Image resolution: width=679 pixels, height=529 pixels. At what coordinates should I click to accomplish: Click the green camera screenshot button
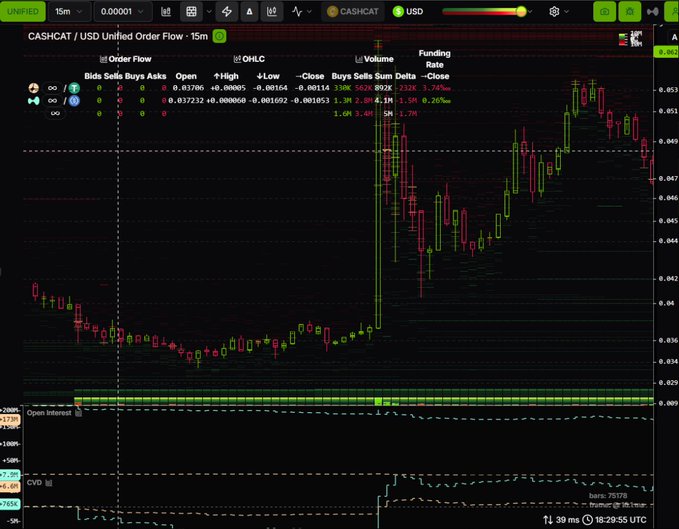605,12
